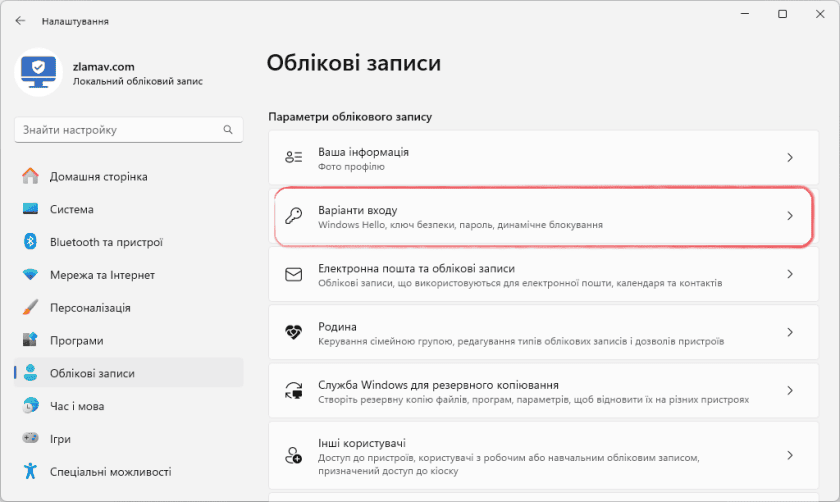Open the Ваша інформація settings card
840x502 pixels.
(x=544, y=158)
